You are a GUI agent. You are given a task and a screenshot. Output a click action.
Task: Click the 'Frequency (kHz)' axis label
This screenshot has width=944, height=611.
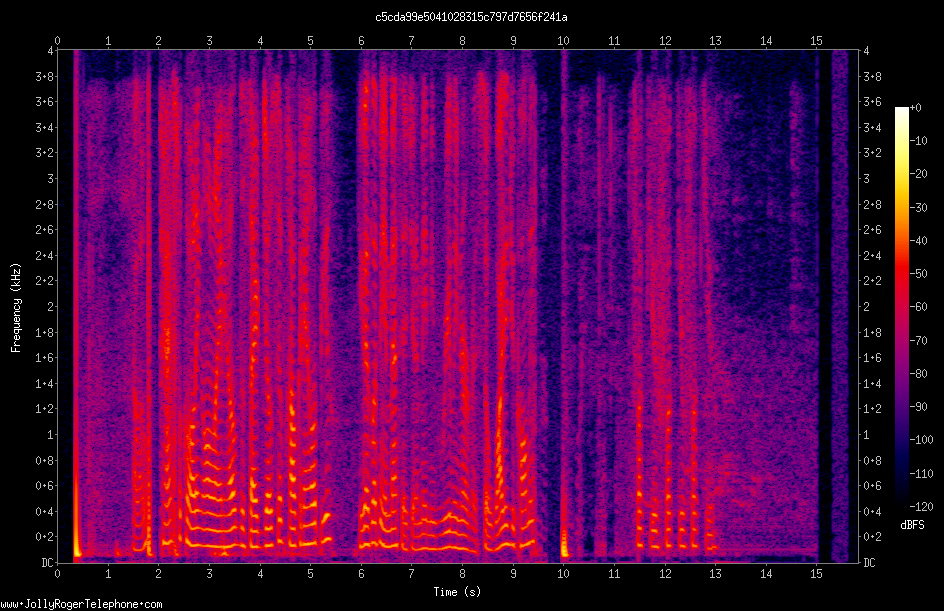16,308
